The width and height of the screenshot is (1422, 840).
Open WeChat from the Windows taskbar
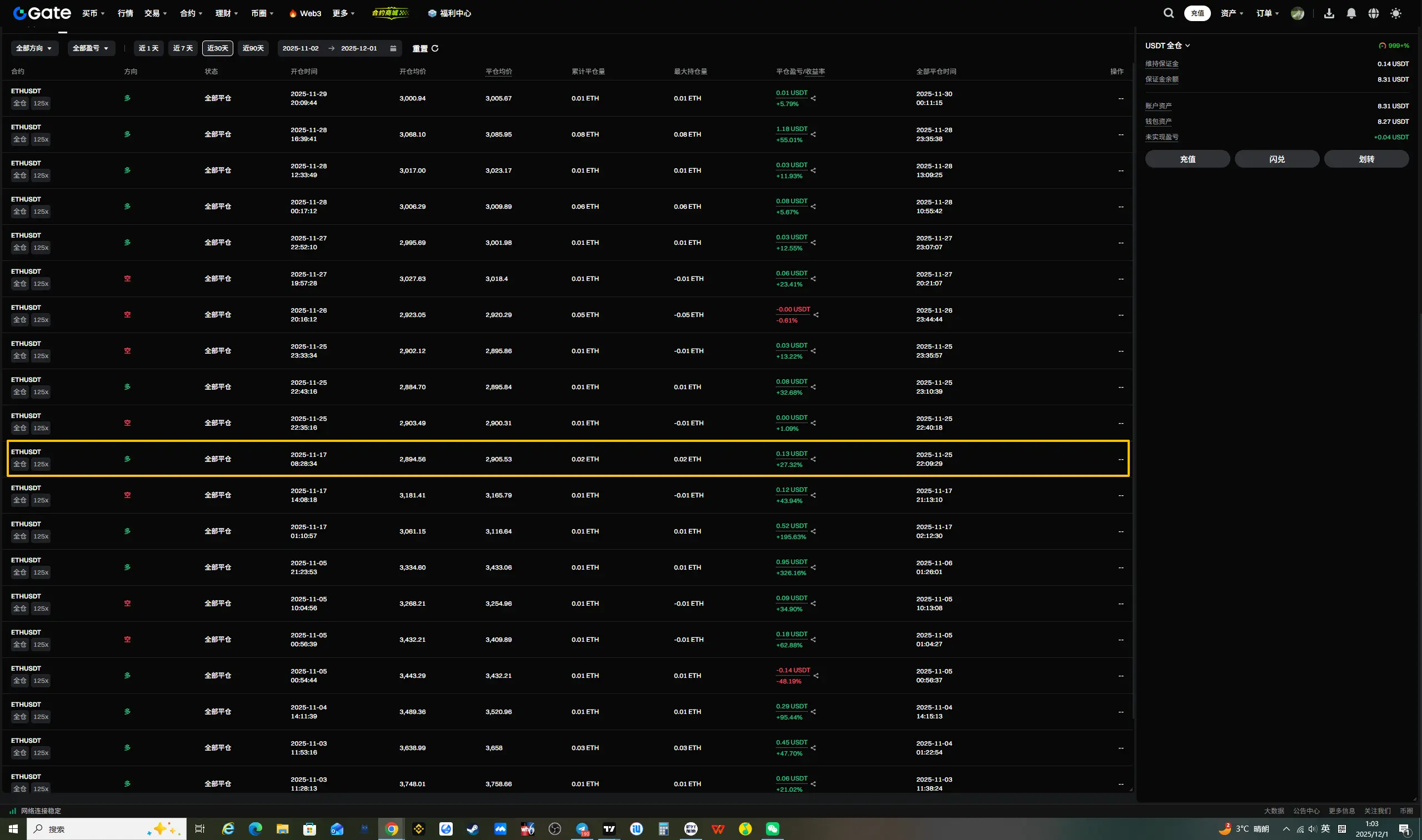[773, 829]
